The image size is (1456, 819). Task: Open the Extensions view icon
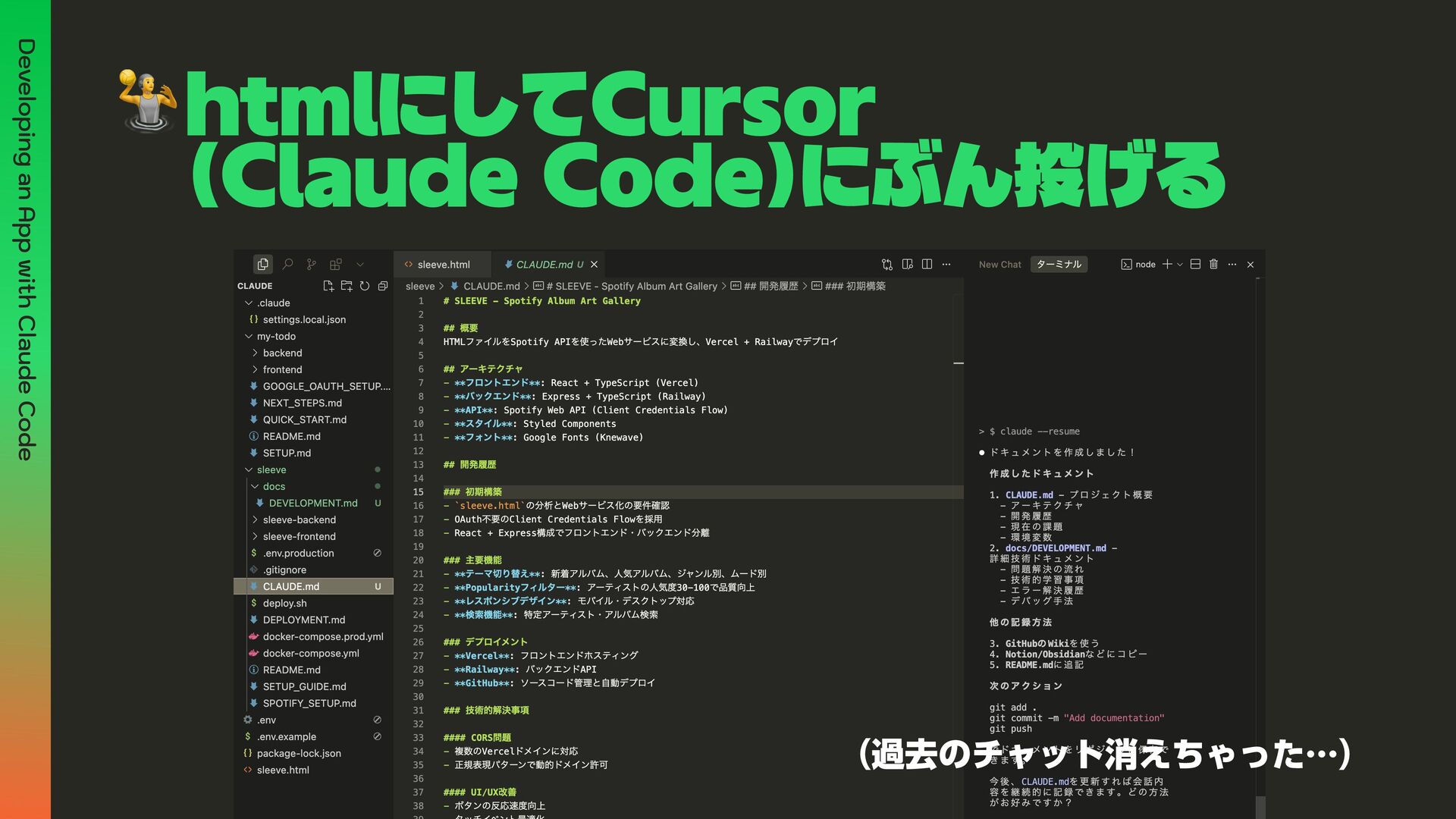336,264
